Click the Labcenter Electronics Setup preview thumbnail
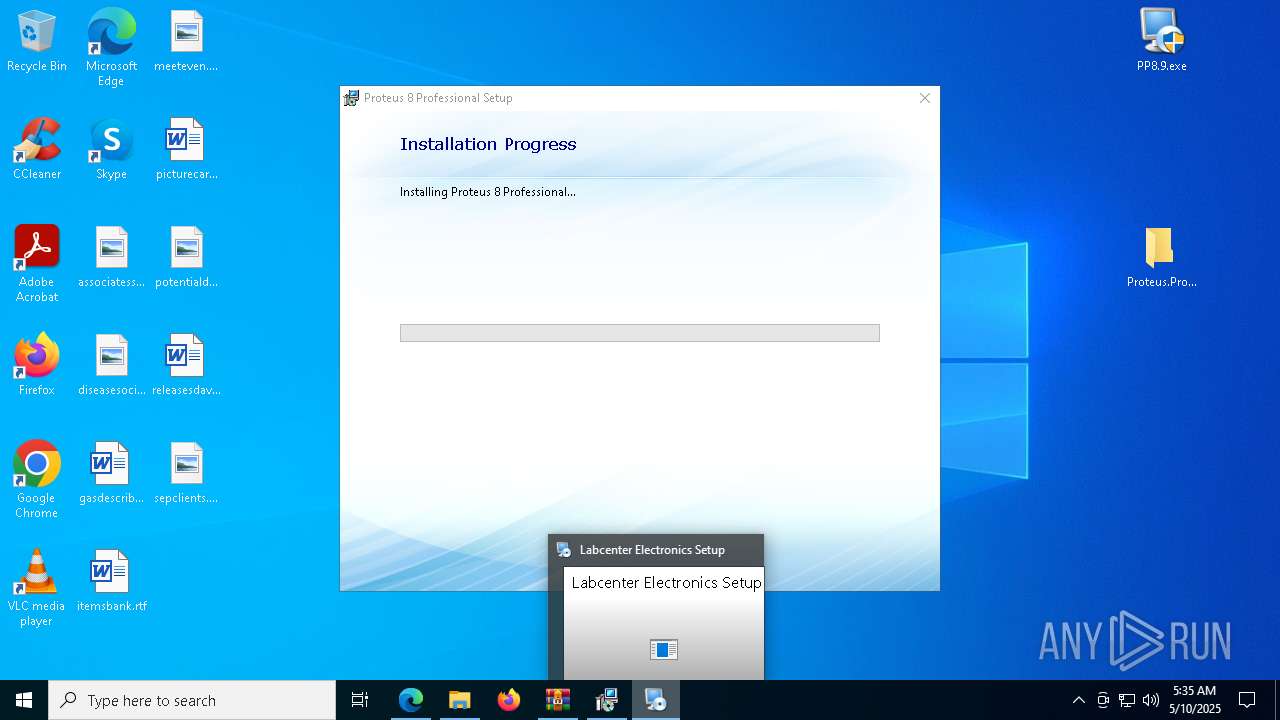The image size is (1280, 720). 664,624
